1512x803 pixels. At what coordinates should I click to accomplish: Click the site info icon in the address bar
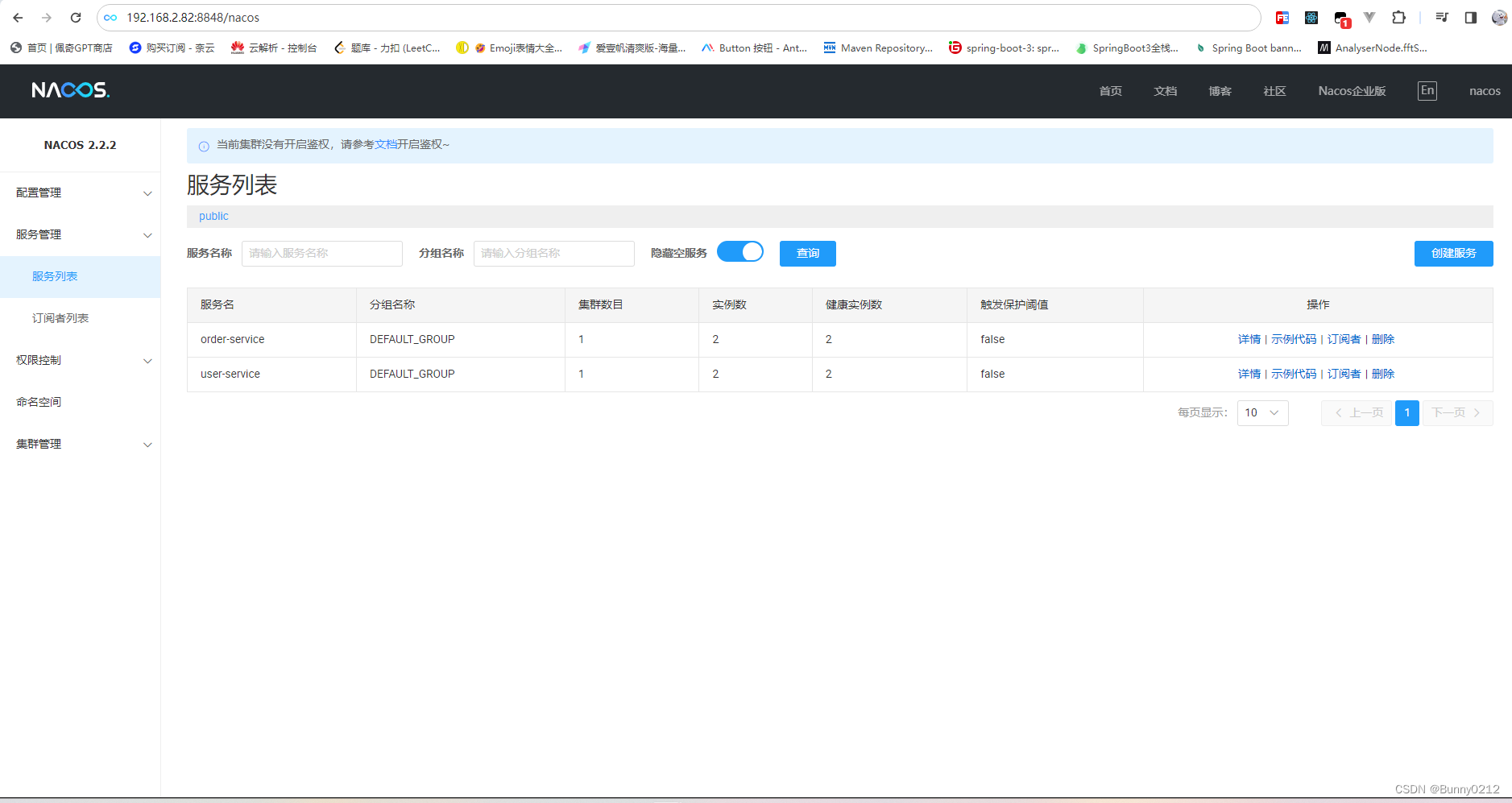click(x=111, y=18)
